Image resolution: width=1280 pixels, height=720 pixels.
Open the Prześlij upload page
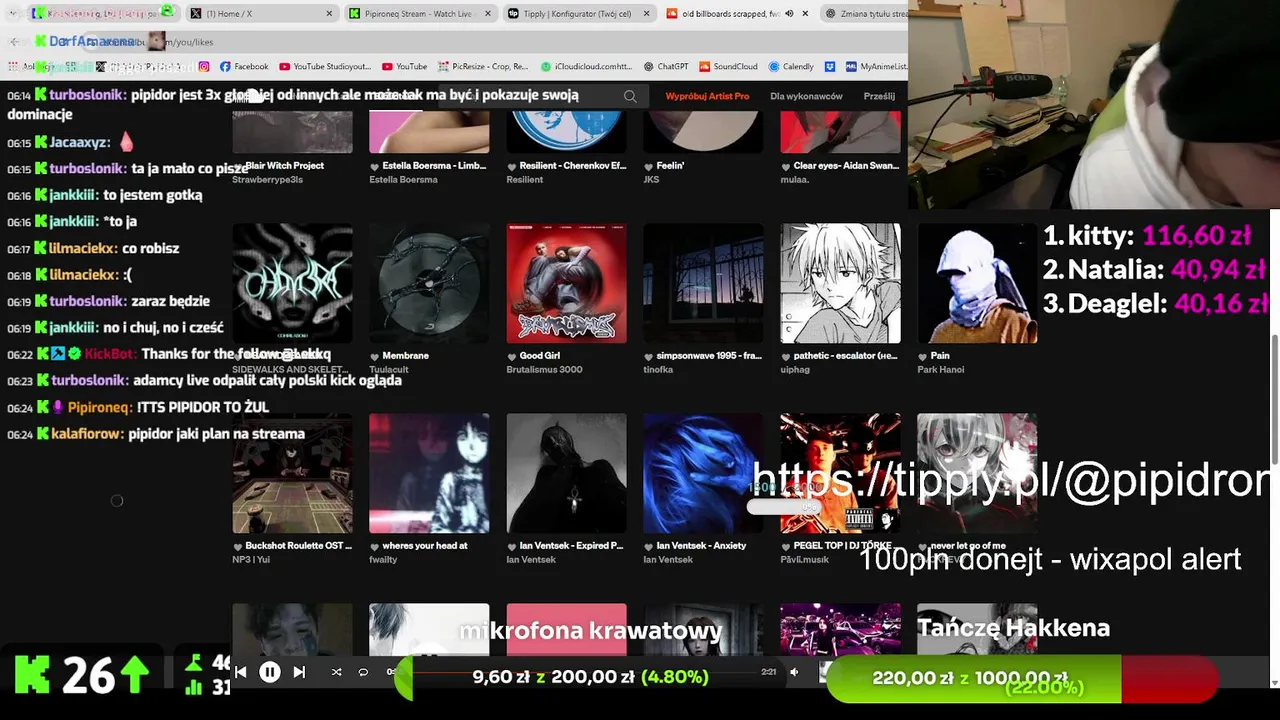coord(879,96)
